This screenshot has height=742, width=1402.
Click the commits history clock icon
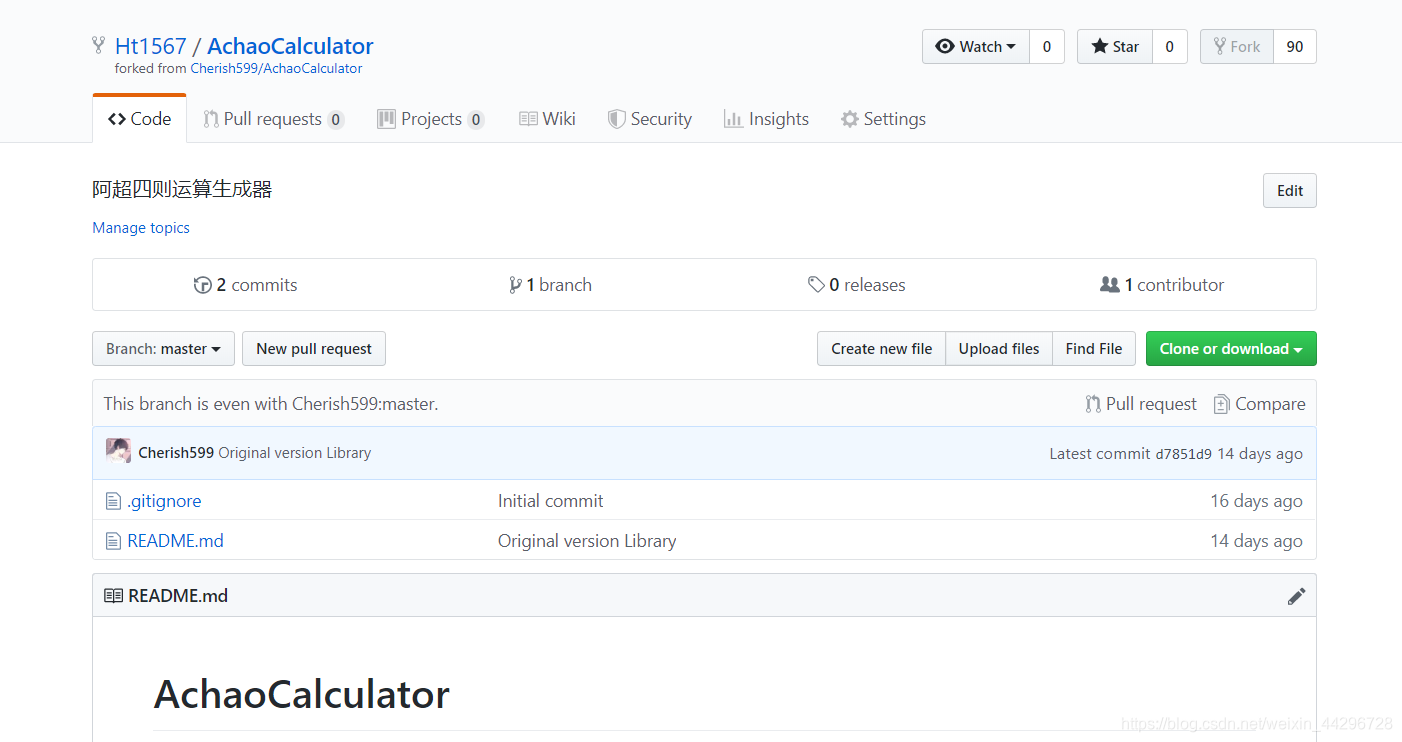coord(202,285)
